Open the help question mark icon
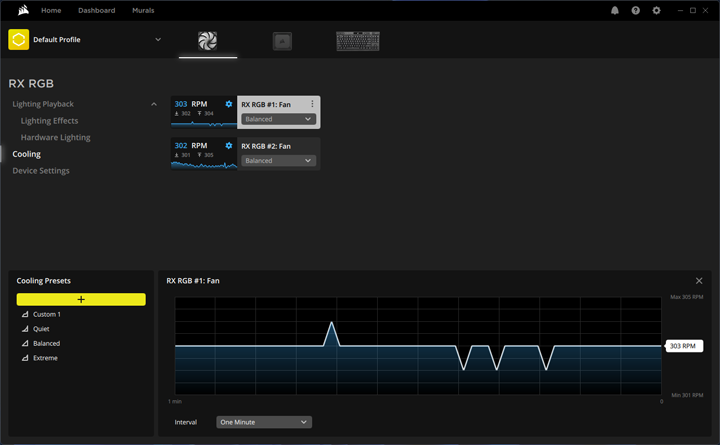720x445 pixels. [636, 10]
